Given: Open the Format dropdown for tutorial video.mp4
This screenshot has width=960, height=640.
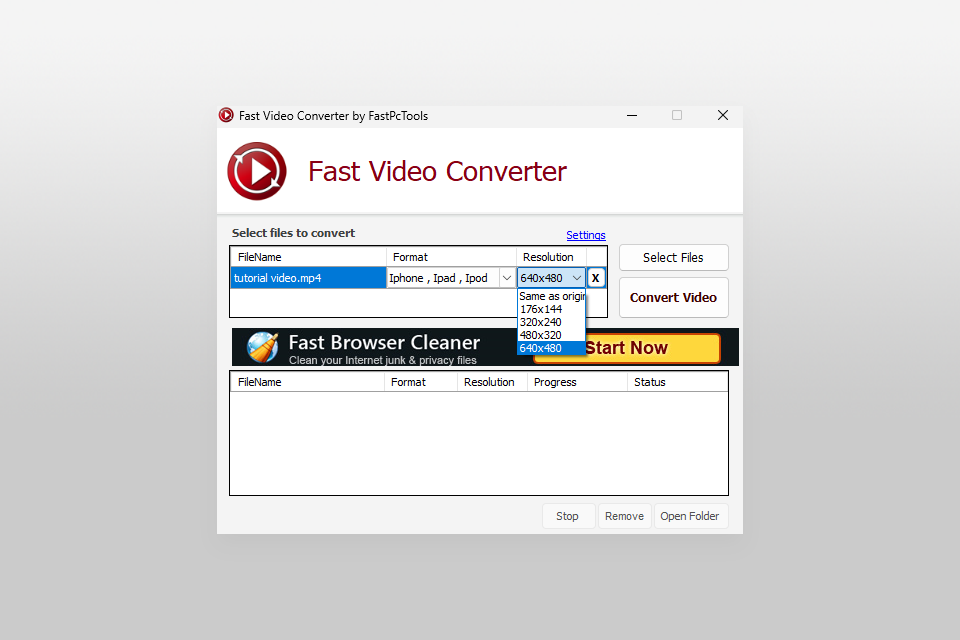Looking at the screenshot, I should [x=507, y=277].
